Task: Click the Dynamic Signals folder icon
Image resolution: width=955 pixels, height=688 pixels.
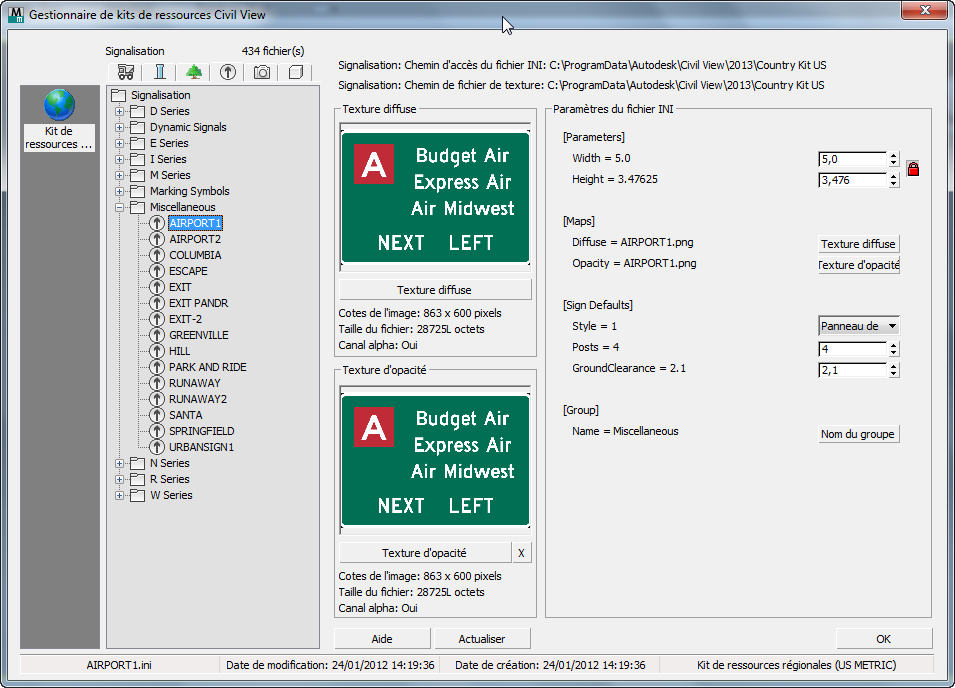Action: tap(138, 127)
